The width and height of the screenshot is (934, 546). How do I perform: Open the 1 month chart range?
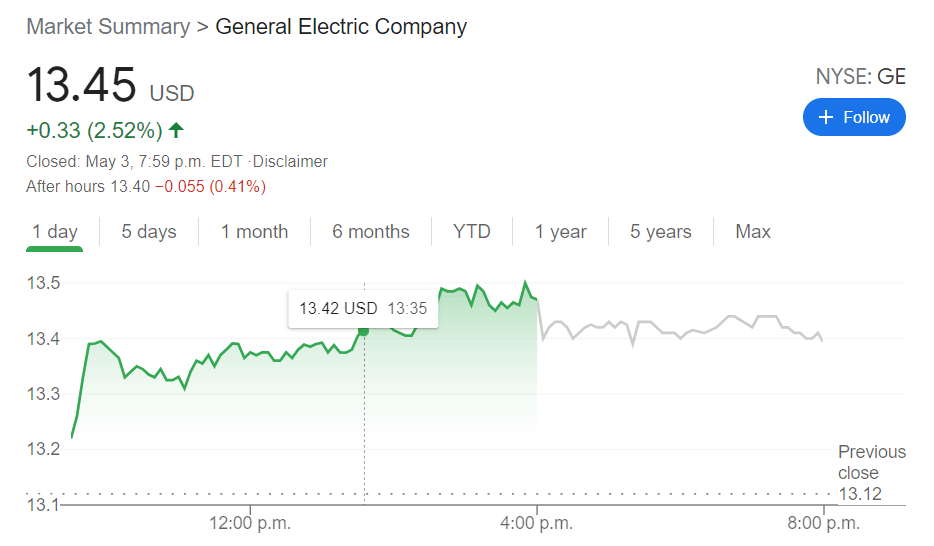(x=254, y=232)
